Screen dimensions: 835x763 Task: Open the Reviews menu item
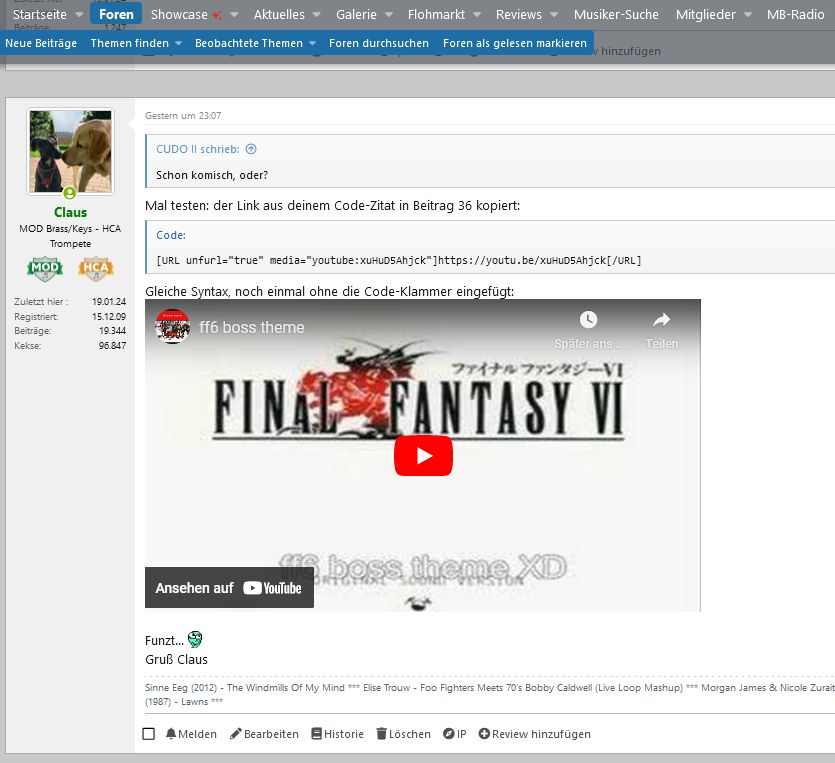coord(519,14)
